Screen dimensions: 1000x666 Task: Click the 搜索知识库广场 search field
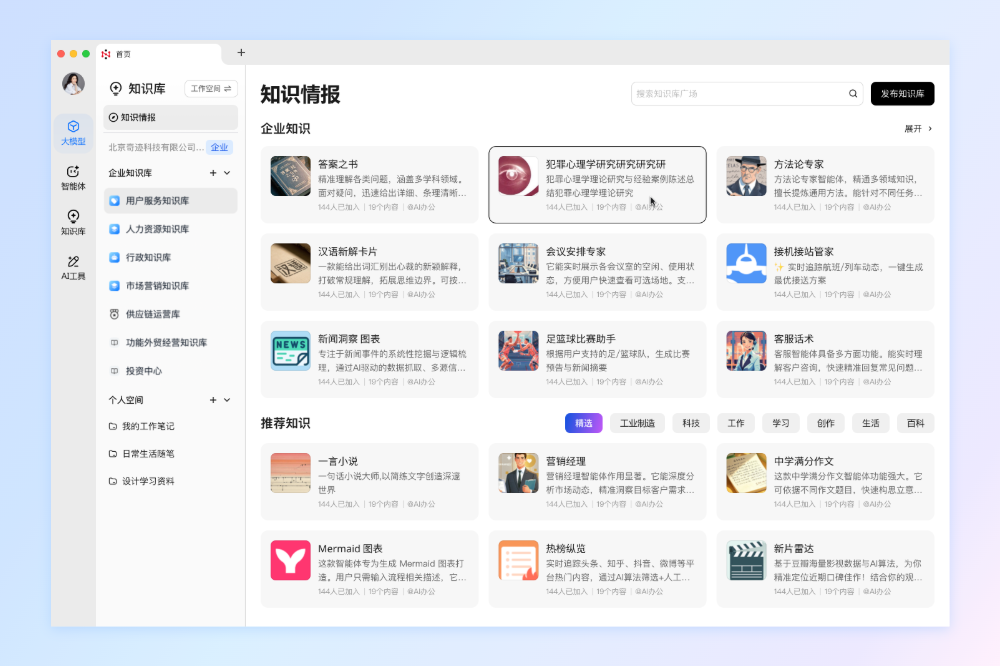coord(738,94)
